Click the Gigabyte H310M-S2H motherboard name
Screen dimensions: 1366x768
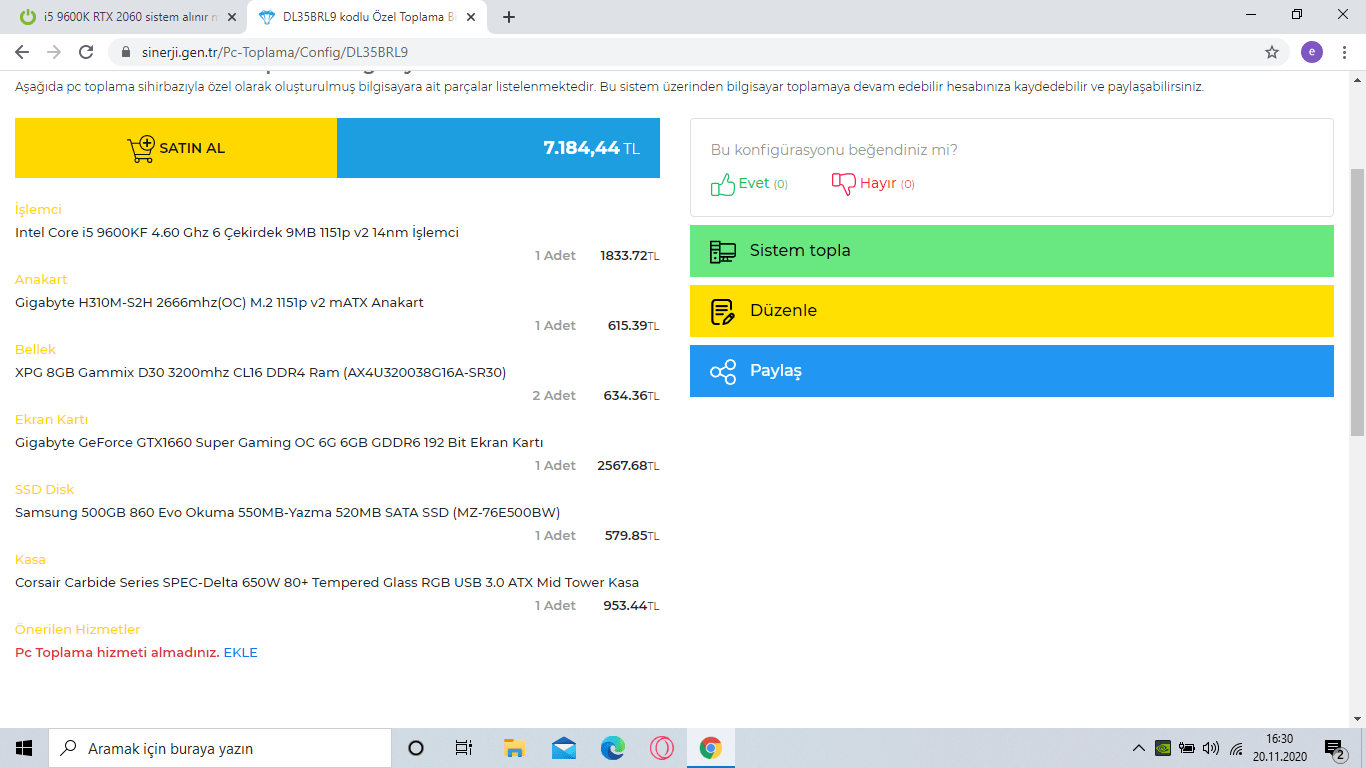219,303
